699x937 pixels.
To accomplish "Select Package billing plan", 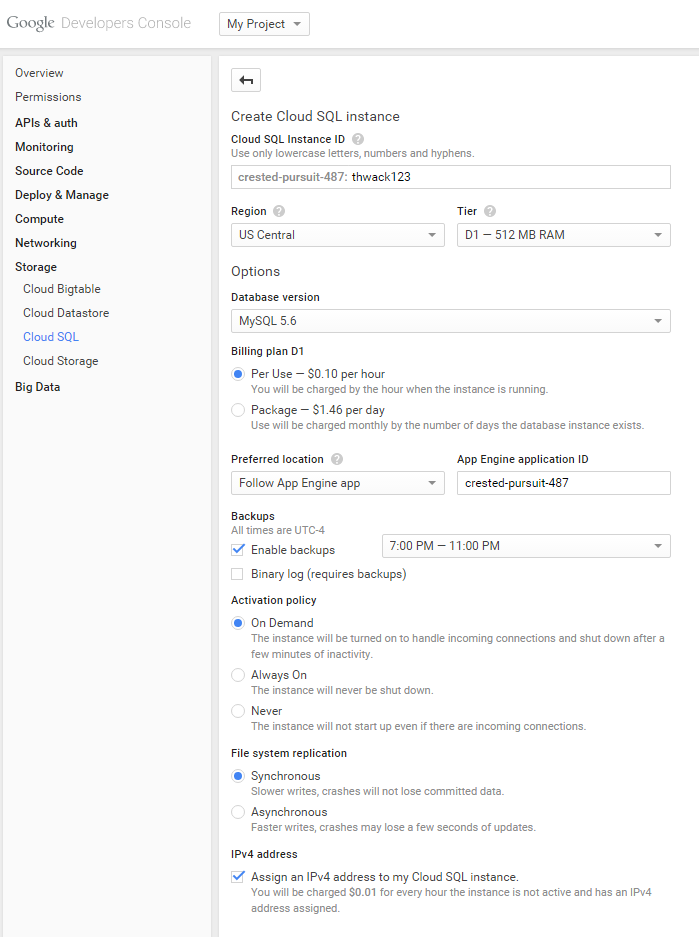I will coord(238,410).
